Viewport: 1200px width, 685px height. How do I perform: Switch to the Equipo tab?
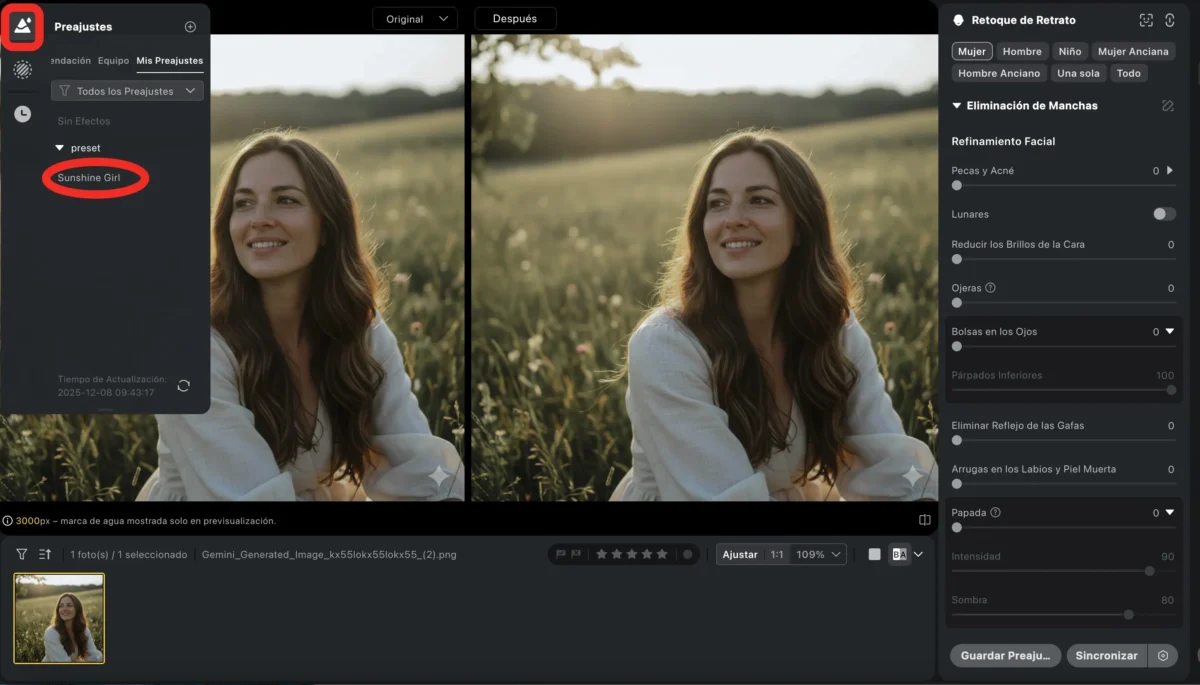113,60
